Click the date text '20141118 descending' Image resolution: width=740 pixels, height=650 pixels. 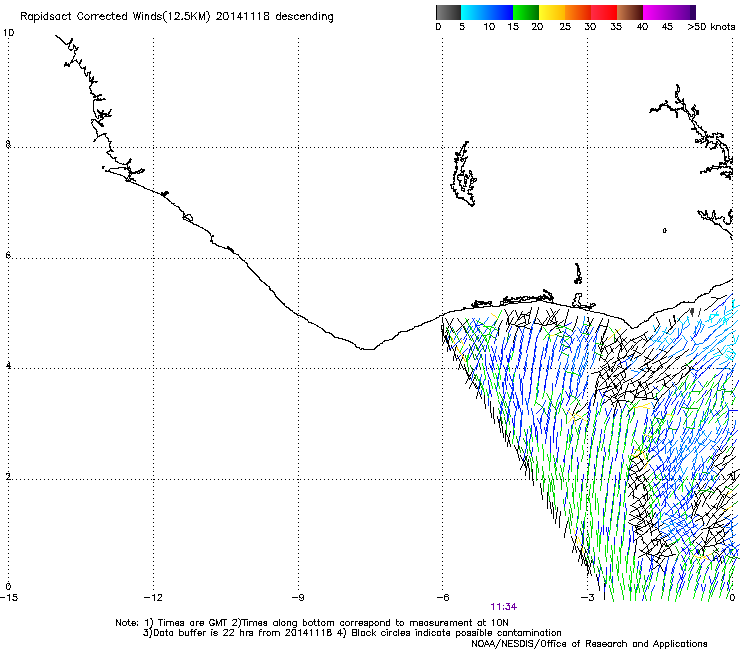274,16
